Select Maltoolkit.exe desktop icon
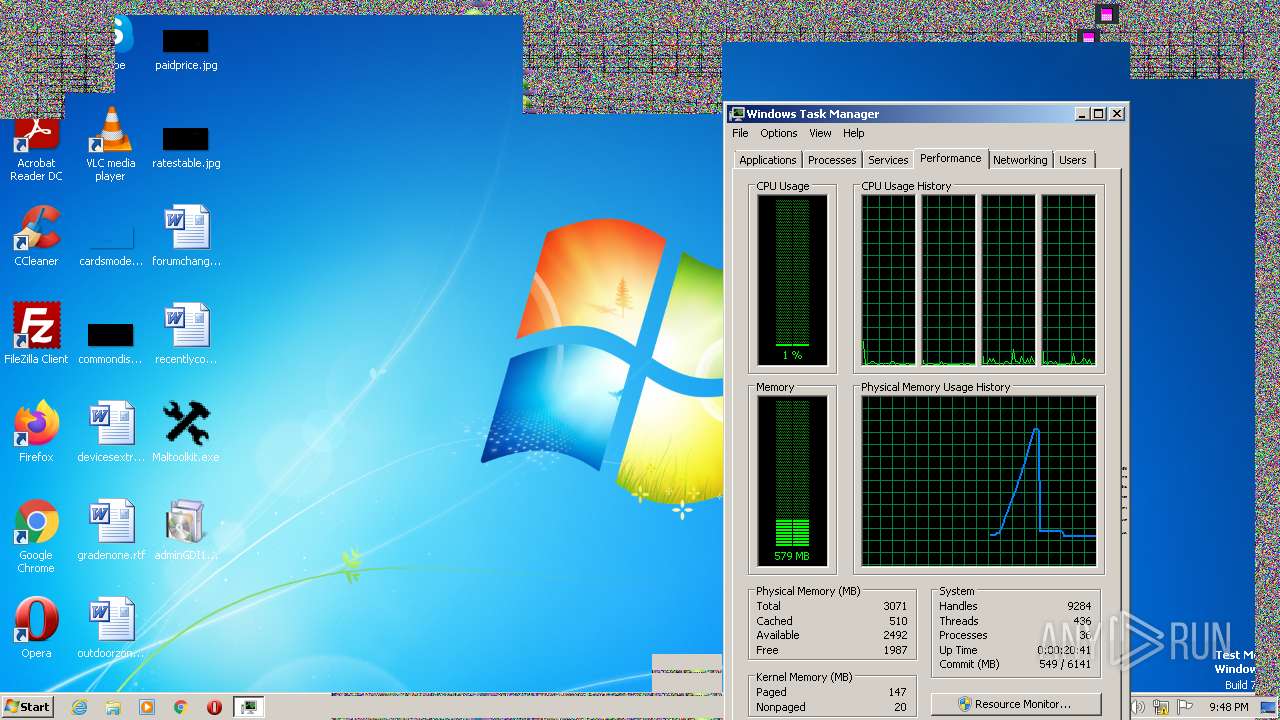1280x720 pixels. click(186, 432)
